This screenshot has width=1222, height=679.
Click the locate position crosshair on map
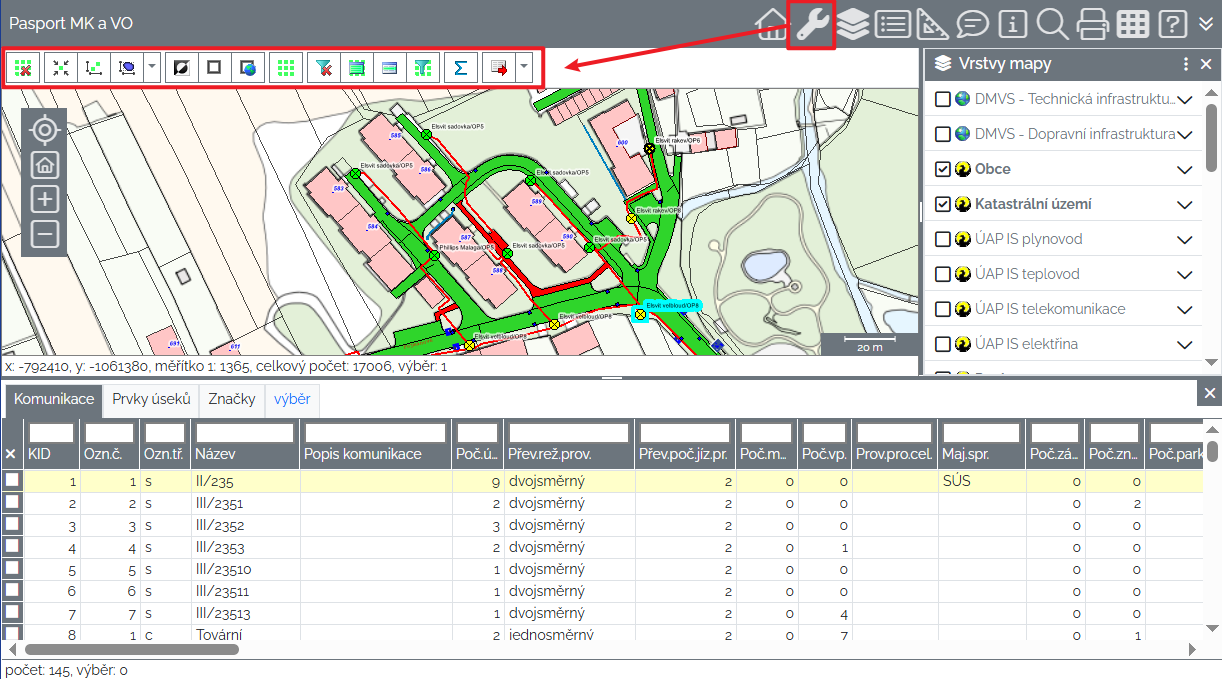(x=44, y=130)
